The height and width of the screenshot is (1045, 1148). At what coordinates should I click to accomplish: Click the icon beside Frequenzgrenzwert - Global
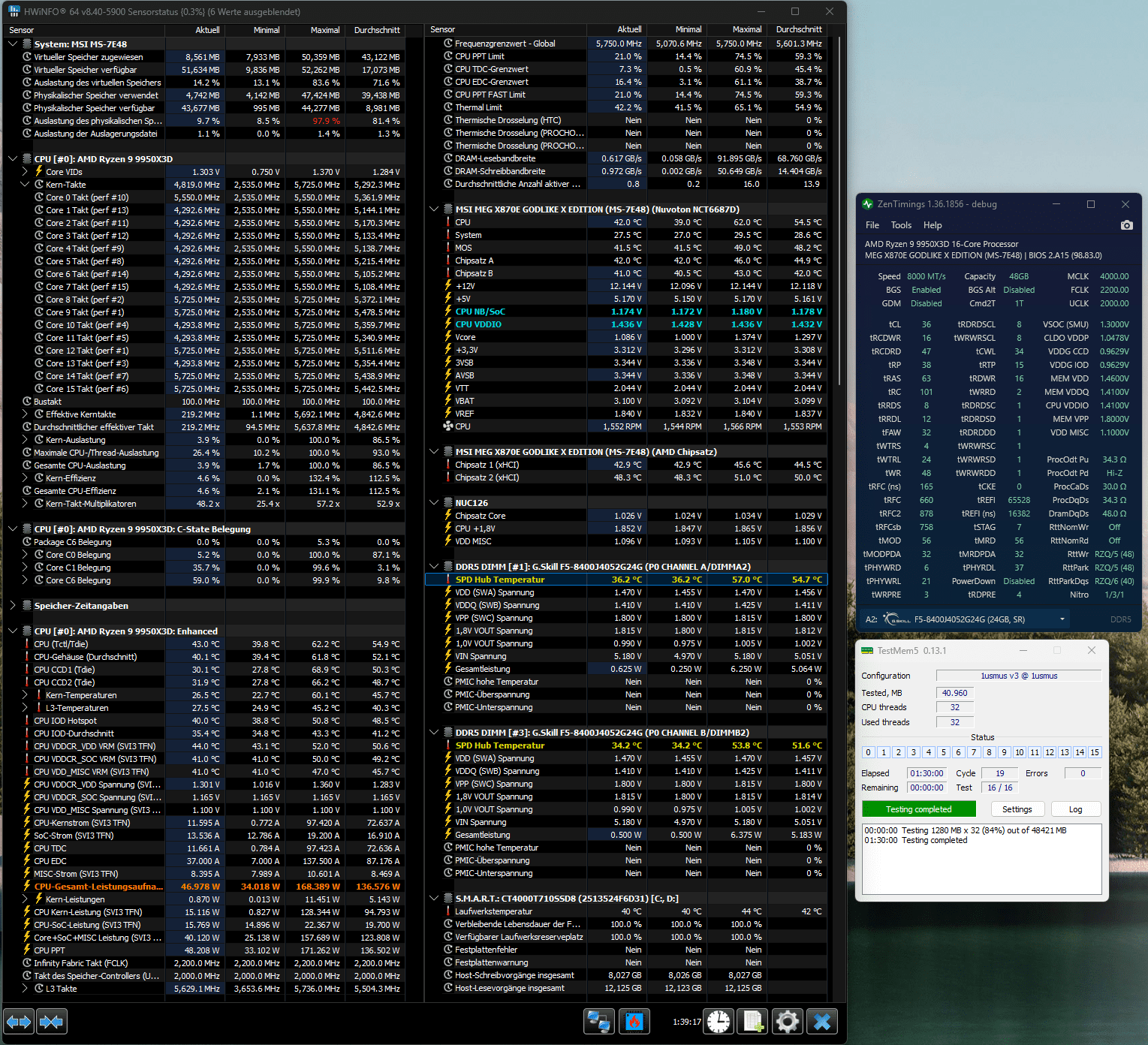(448, 44)
